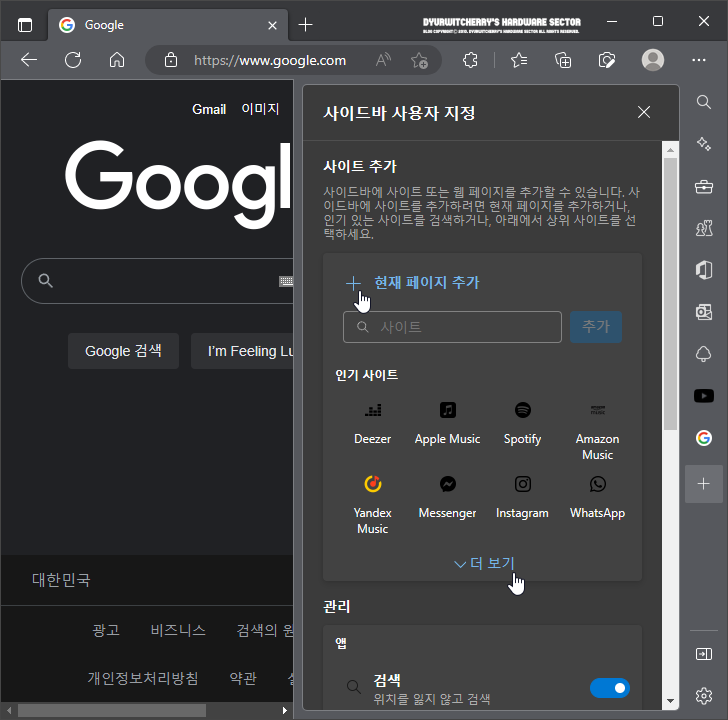Viewport: 728px width, 720px height.
Task: Click sidebar plus customize button
Action: pyautogui.click(x=704, y=484)
